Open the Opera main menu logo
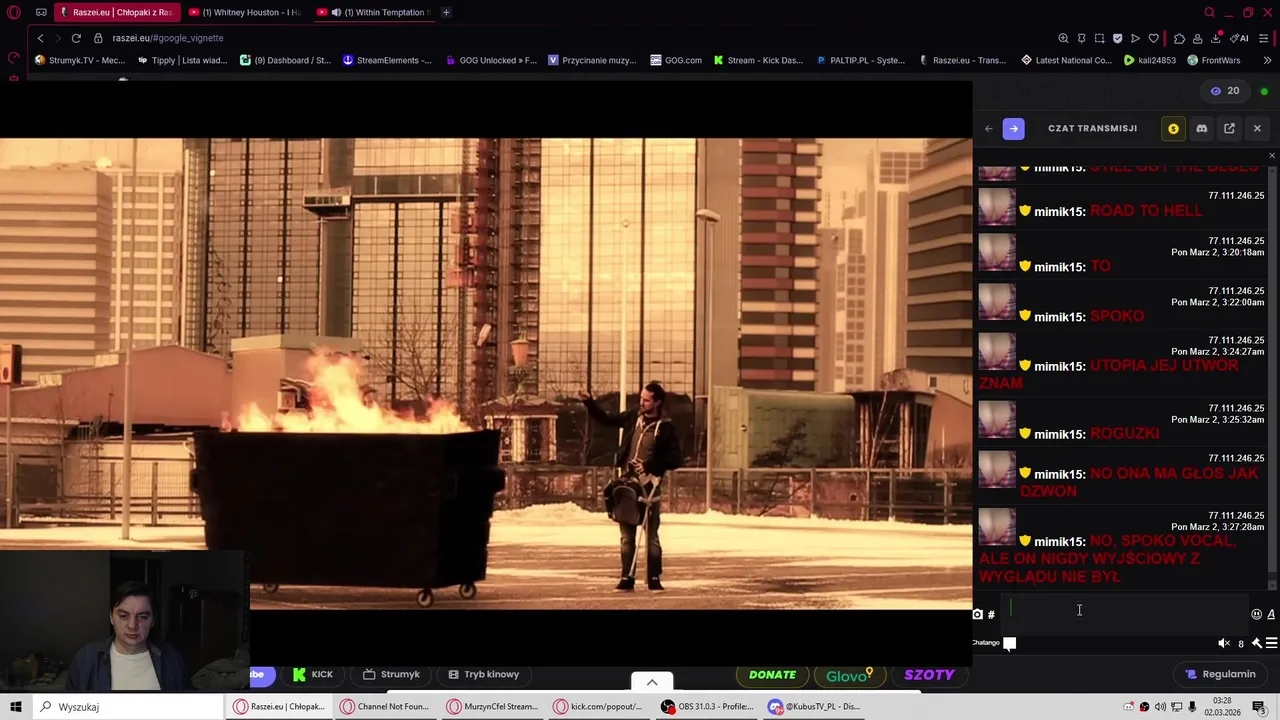1280x720 pixels. pos(14,12)
